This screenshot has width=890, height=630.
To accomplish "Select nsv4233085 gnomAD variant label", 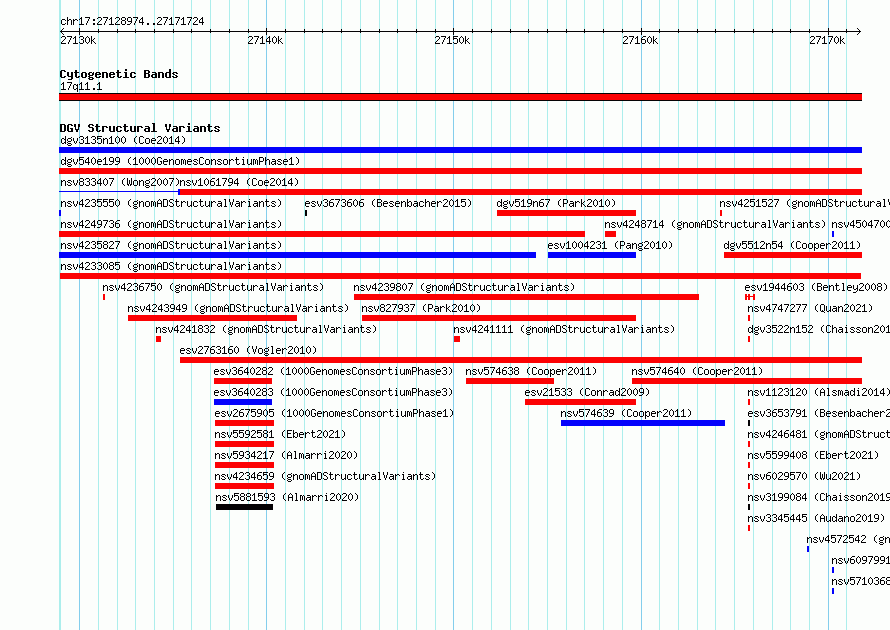I will coord(171,266).
